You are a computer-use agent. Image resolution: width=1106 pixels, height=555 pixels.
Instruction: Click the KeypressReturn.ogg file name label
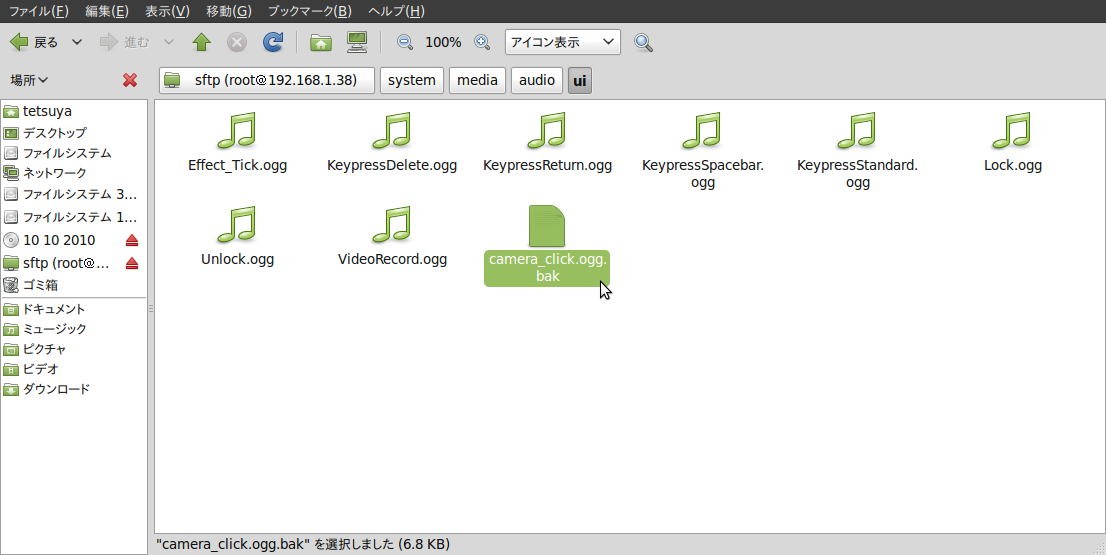[547, 166]
